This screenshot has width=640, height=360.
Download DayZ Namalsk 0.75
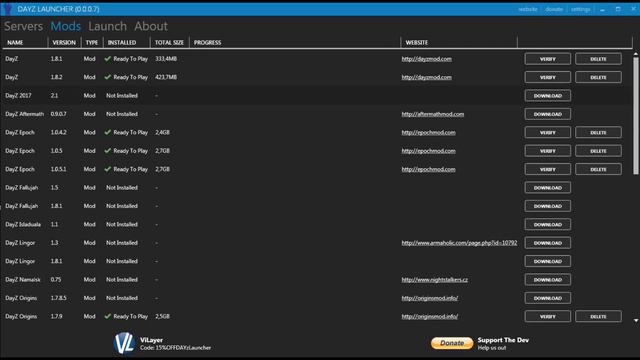(548, 280)
